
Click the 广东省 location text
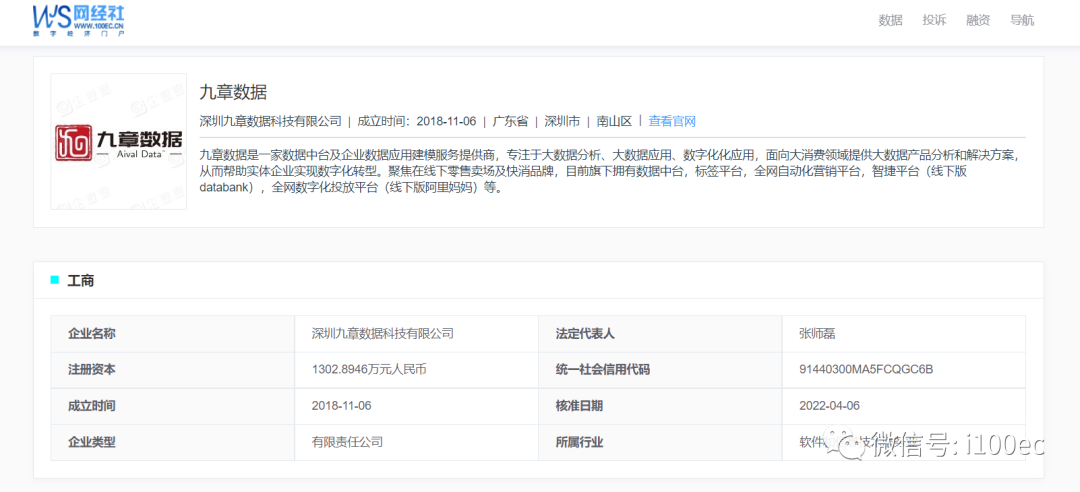(x=510, y=121)
